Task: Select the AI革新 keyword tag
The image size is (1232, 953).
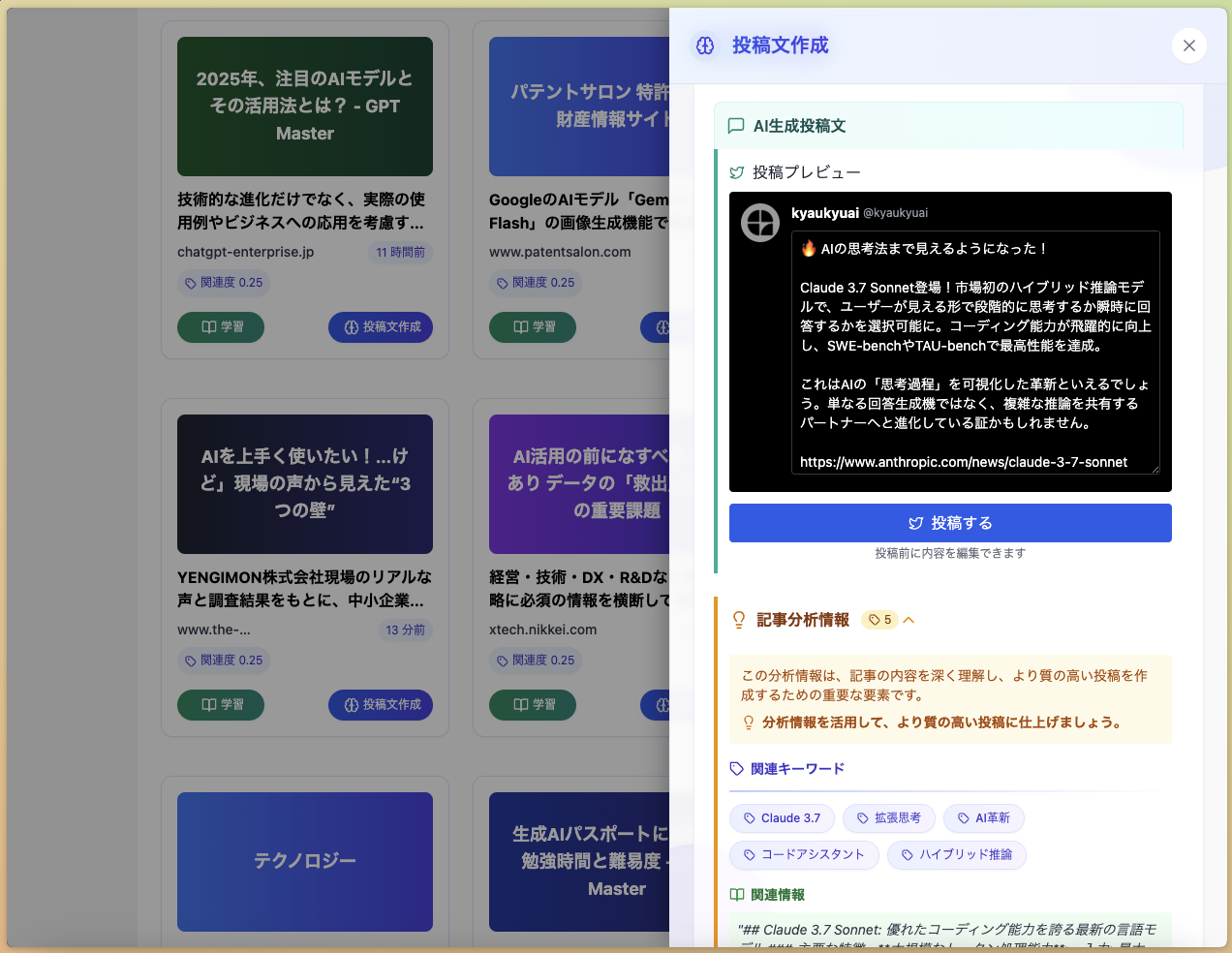Action: (983, 818)
